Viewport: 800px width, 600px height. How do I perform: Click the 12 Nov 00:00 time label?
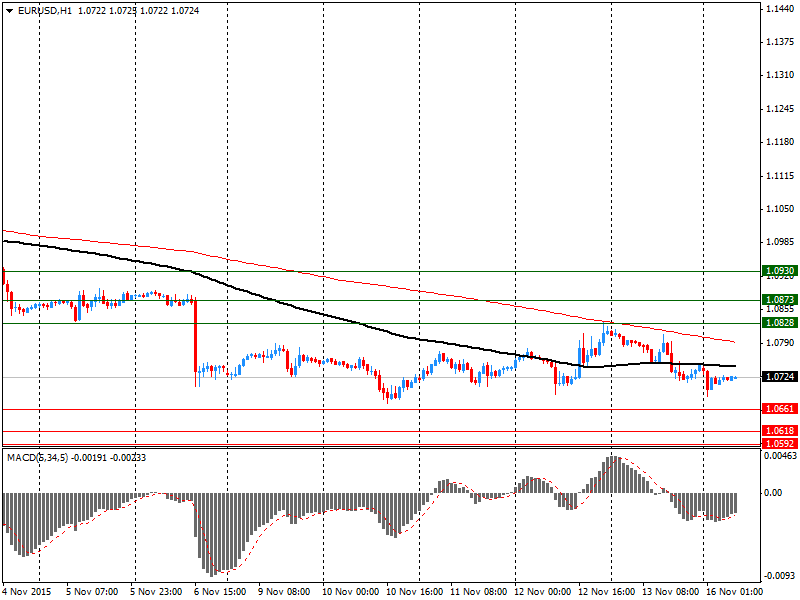click(x=543, y=592)
